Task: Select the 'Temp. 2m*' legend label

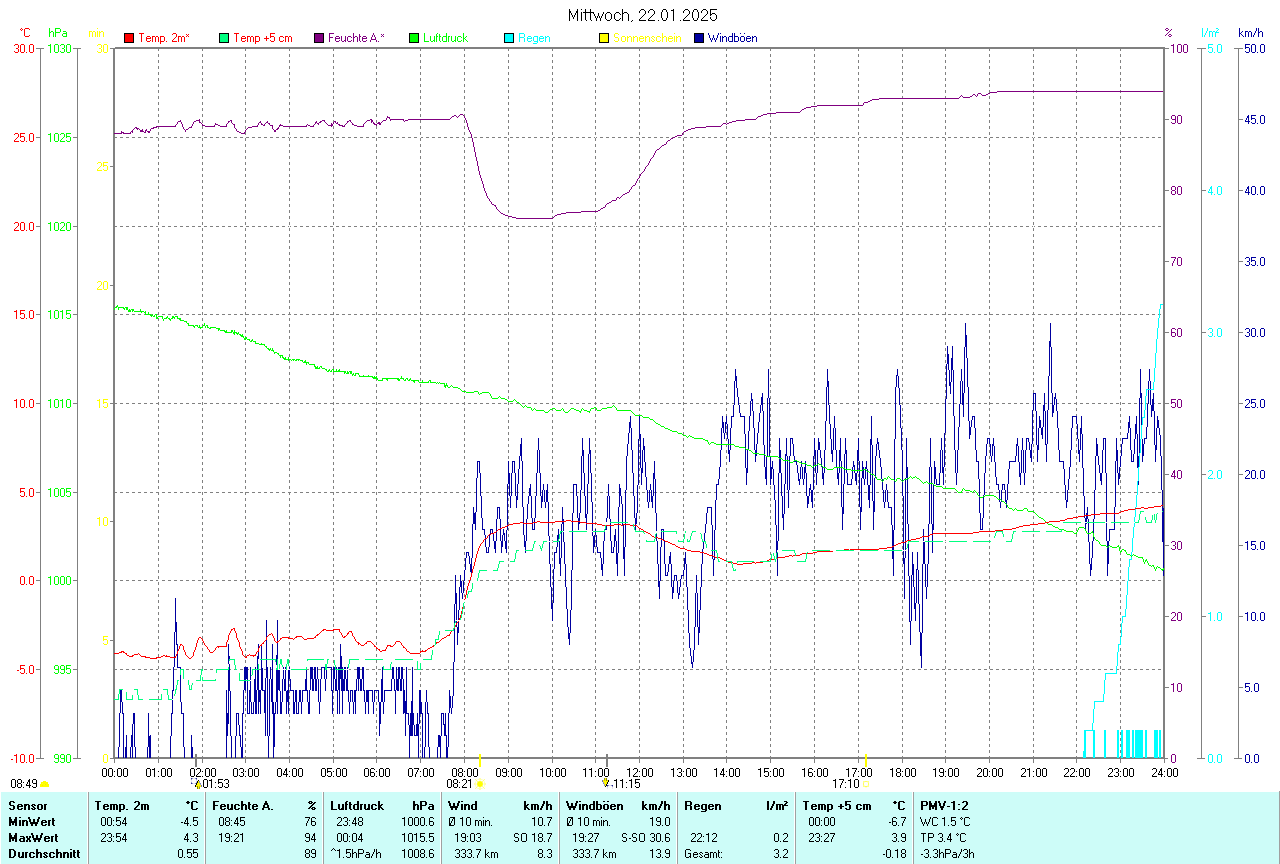Action: [164, 38]
